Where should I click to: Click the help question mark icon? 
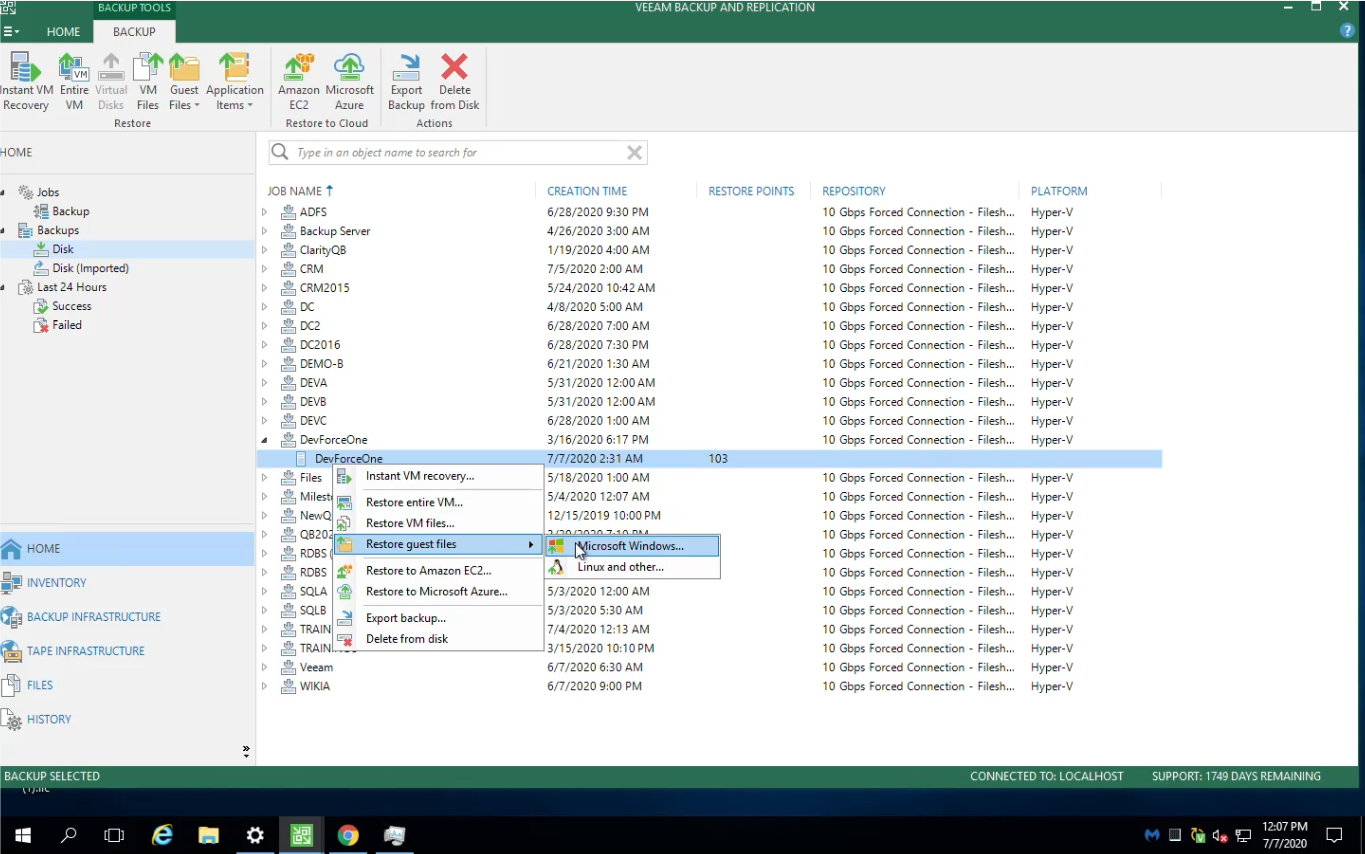pos(1346,31)
